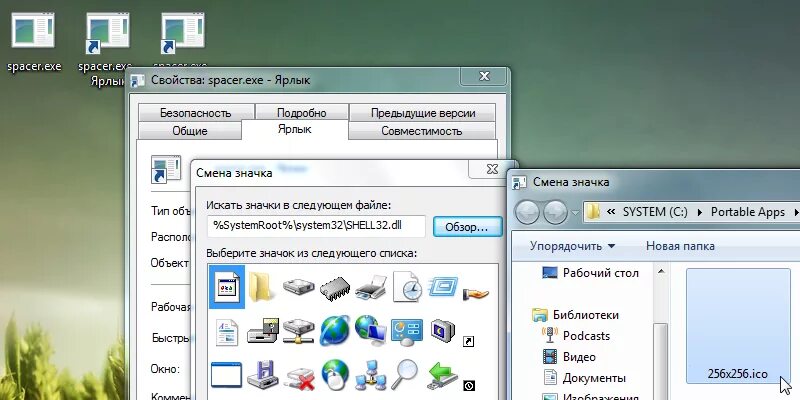Pick the sharing hand icon

476,294
